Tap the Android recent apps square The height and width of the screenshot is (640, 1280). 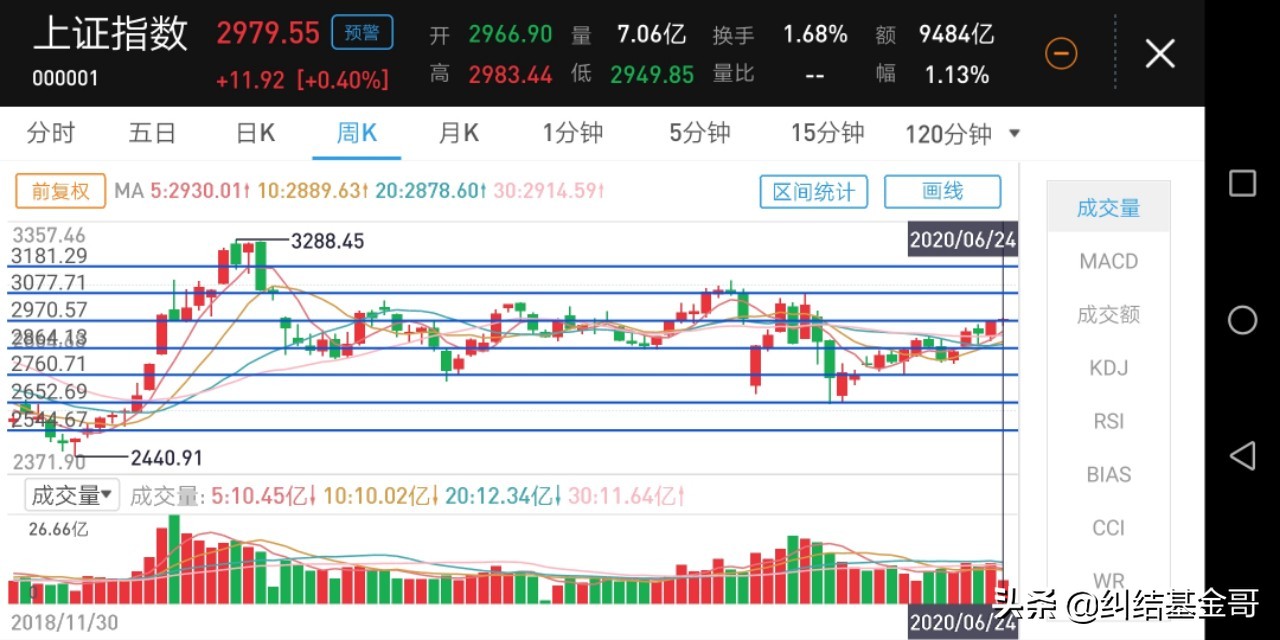coord(1242,183)
